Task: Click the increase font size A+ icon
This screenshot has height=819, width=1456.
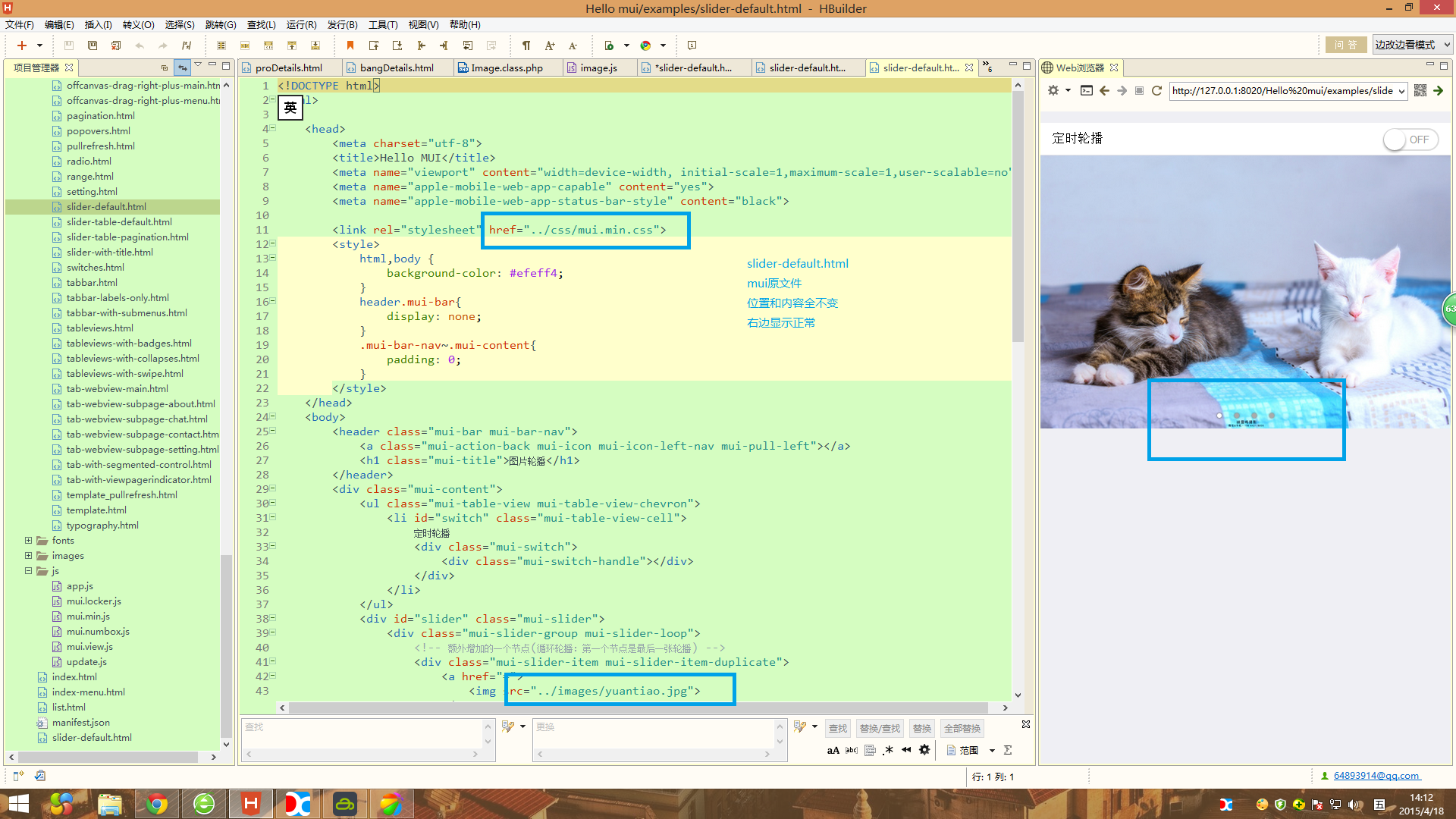Action: (550, 45)
